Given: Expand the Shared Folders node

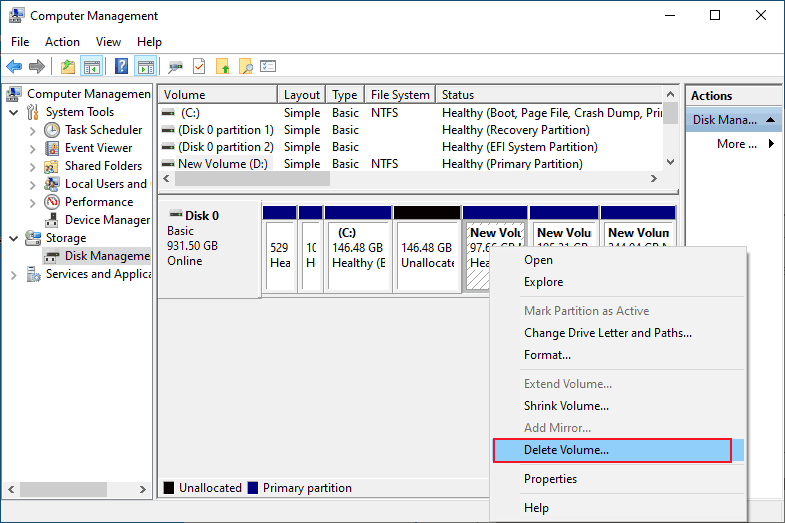Looking at the screenshot, I should [x=33, y=167].
